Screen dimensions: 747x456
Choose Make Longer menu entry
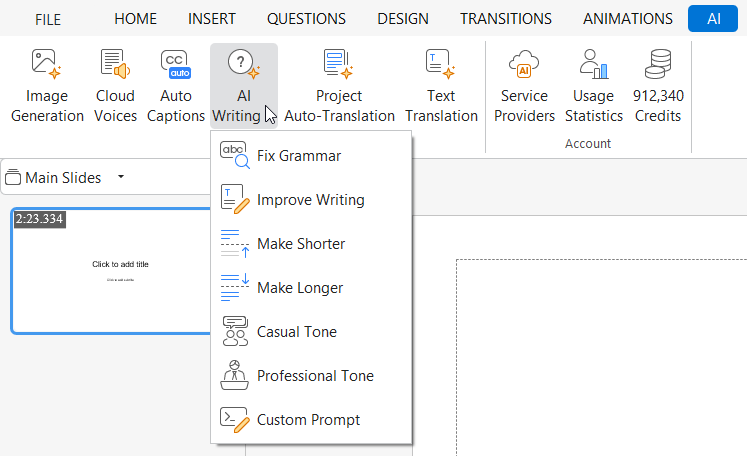299,288
